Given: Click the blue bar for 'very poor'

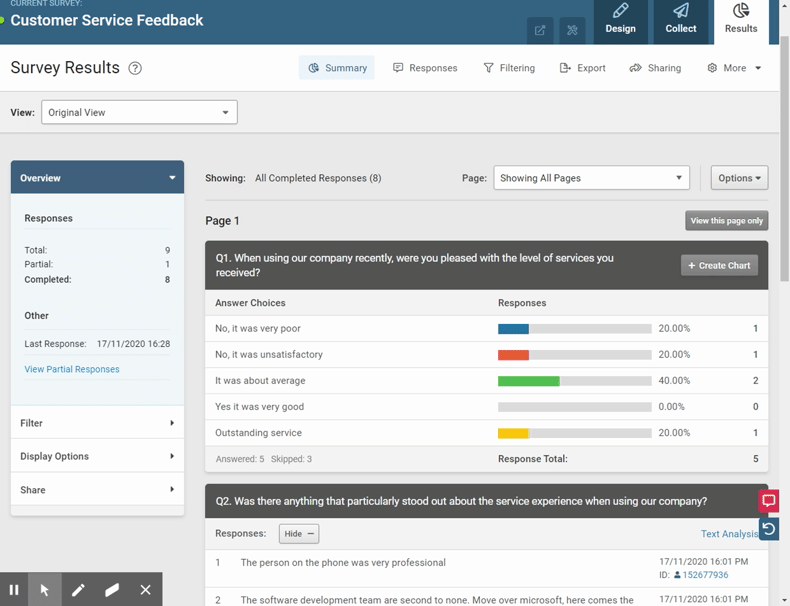Looking at the screenshot, I should [x=513, y=329].
